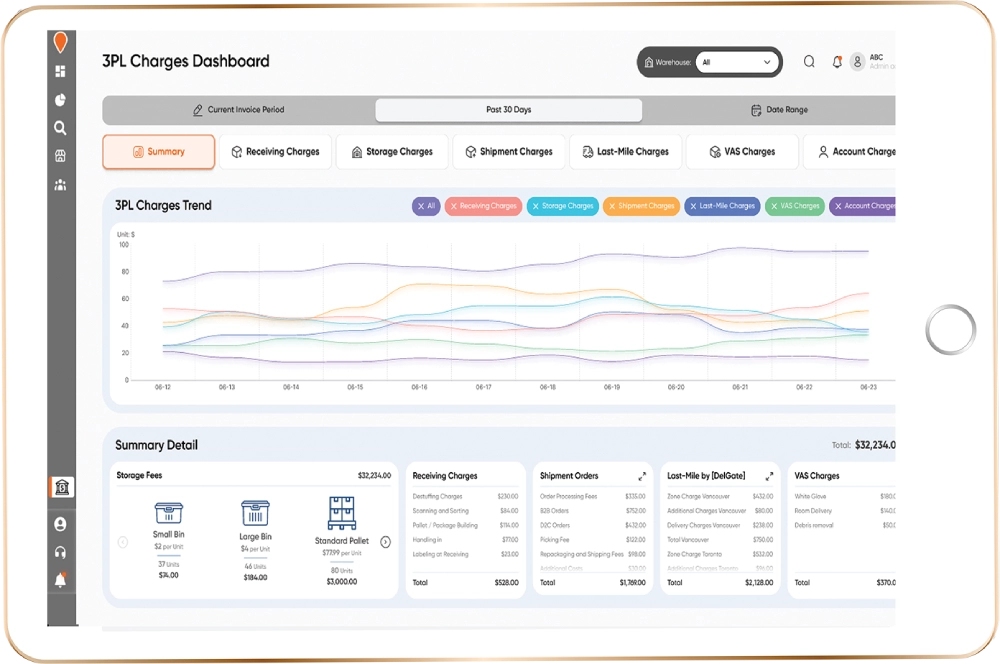Viewport: 1000px width, 664px height.
Task: Open the Warehouse dropdown selector
Action: click(738, 62)
